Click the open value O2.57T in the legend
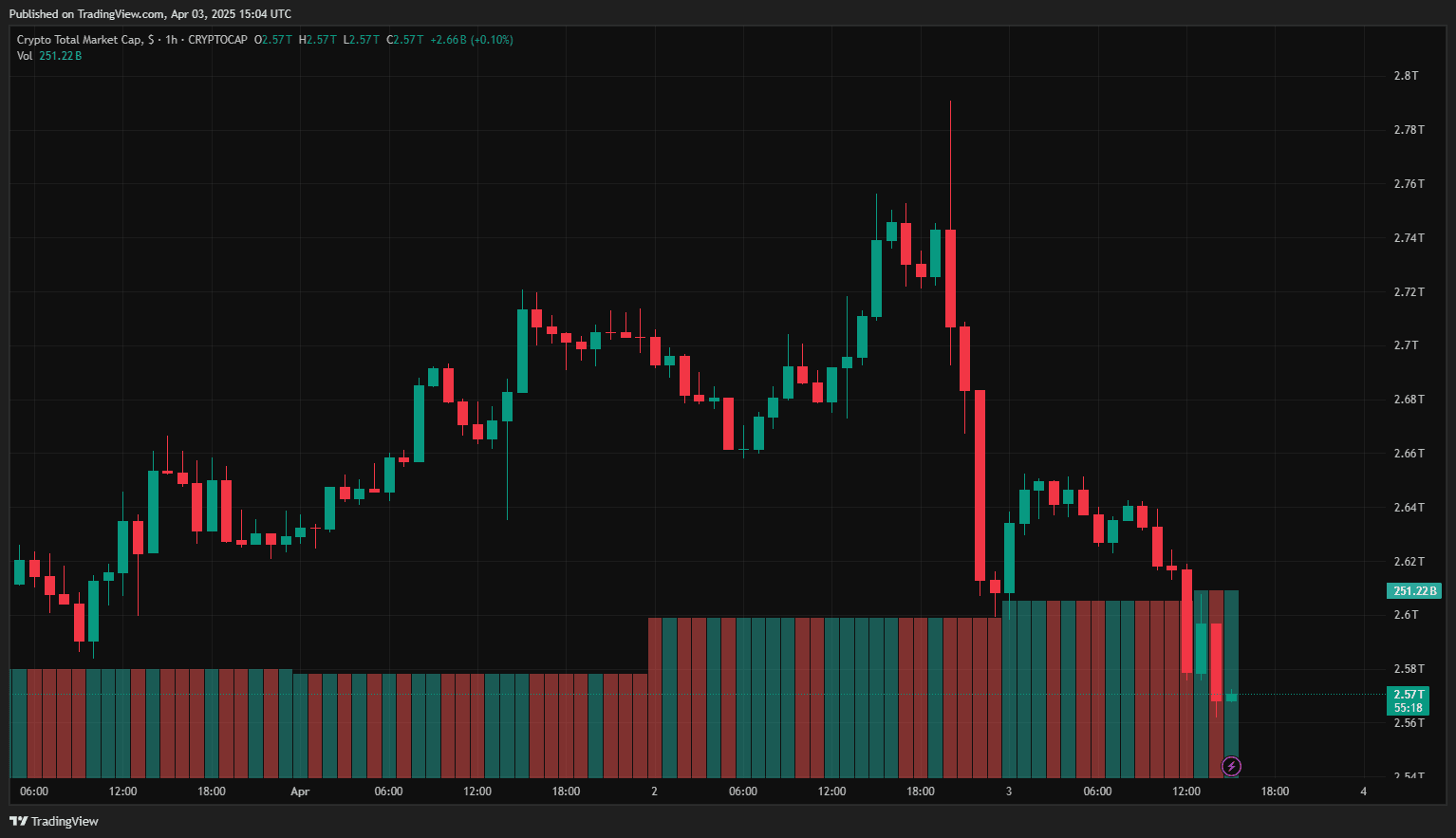The width and height of the screenshot is (1456, 838). pyautogui.click(x=273, y=40)
